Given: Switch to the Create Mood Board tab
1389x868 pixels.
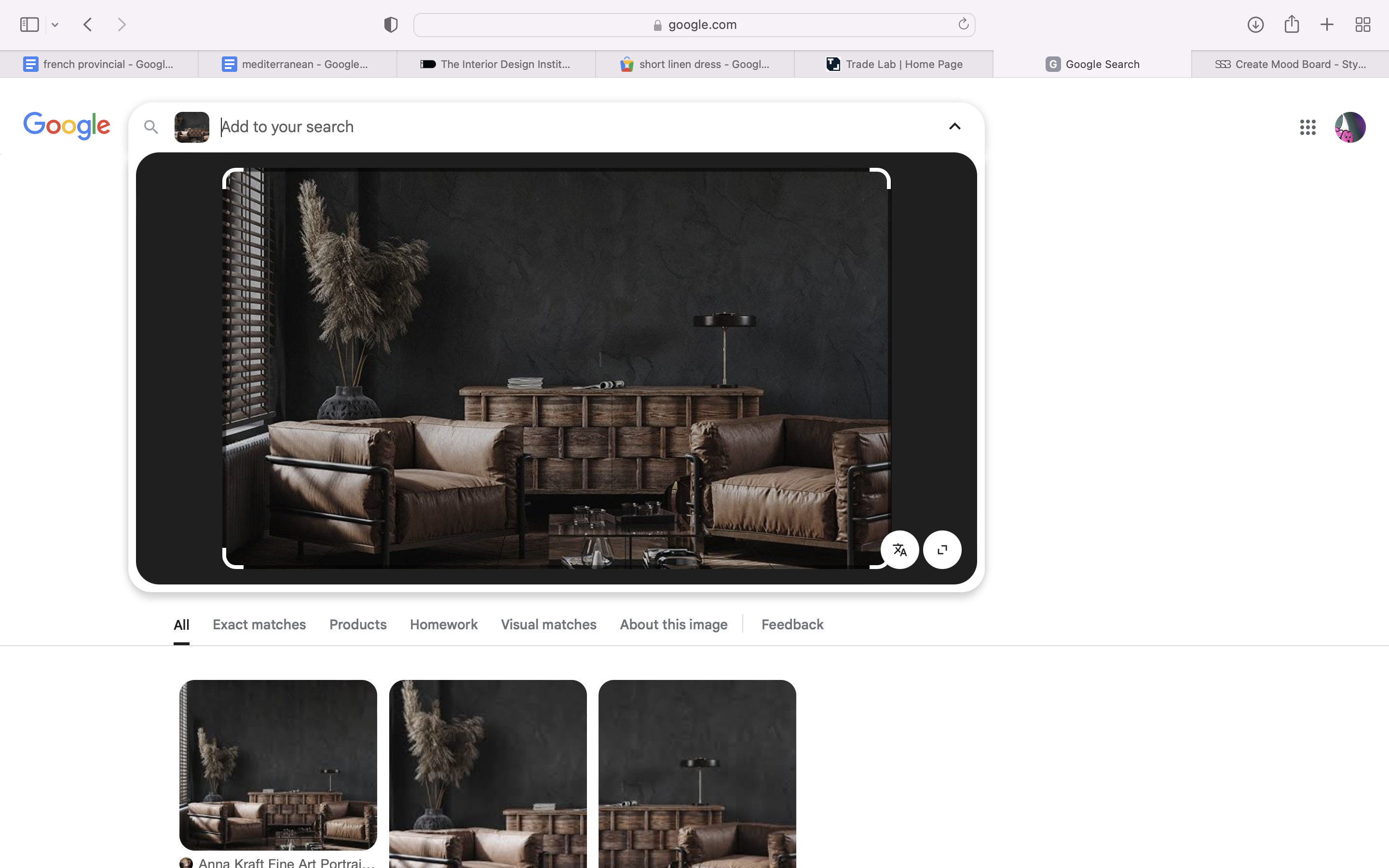Looking at the screenshot, I should [1290, 64].
